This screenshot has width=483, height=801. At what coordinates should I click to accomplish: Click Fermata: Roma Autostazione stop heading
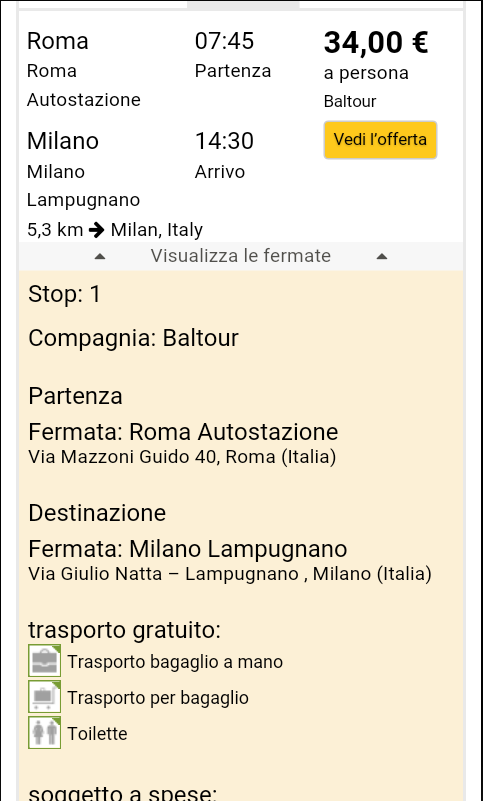point(183,432)
